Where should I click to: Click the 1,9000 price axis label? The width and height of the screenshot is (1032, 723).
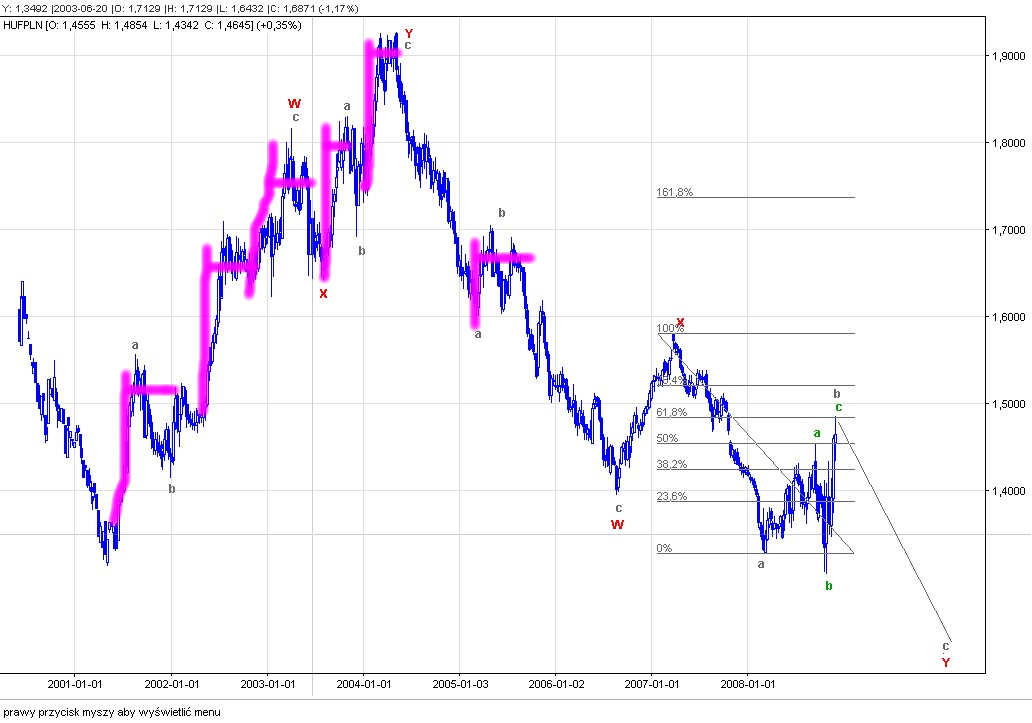coord(1009,56)
